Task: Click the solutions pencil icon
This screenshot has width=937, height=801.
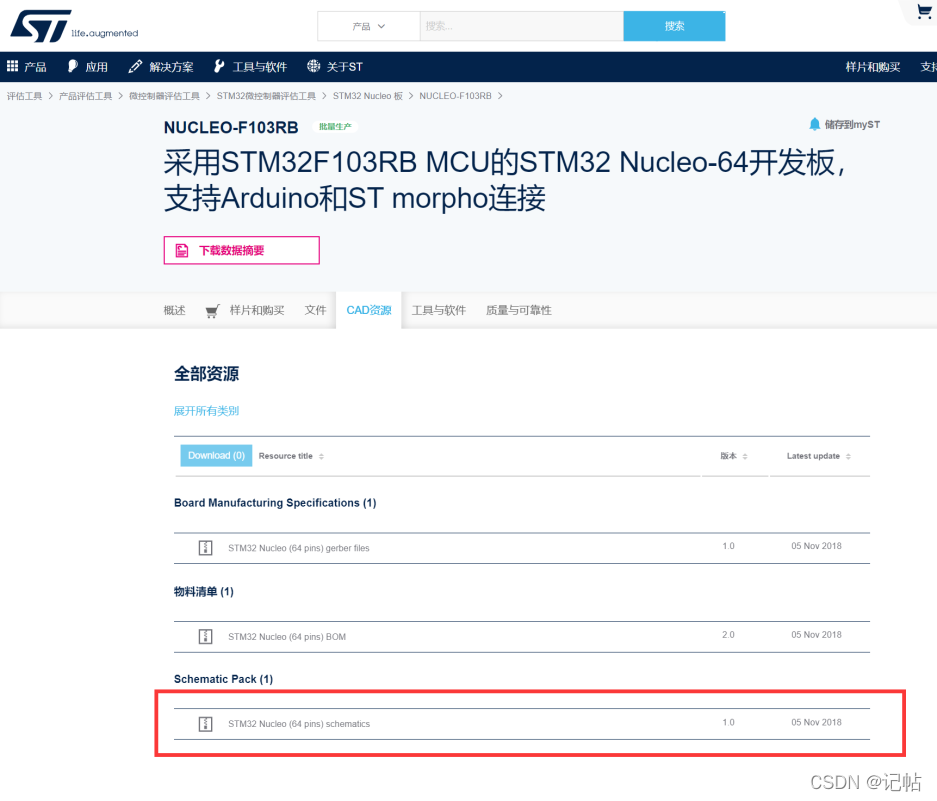Action: click(135, 66)
